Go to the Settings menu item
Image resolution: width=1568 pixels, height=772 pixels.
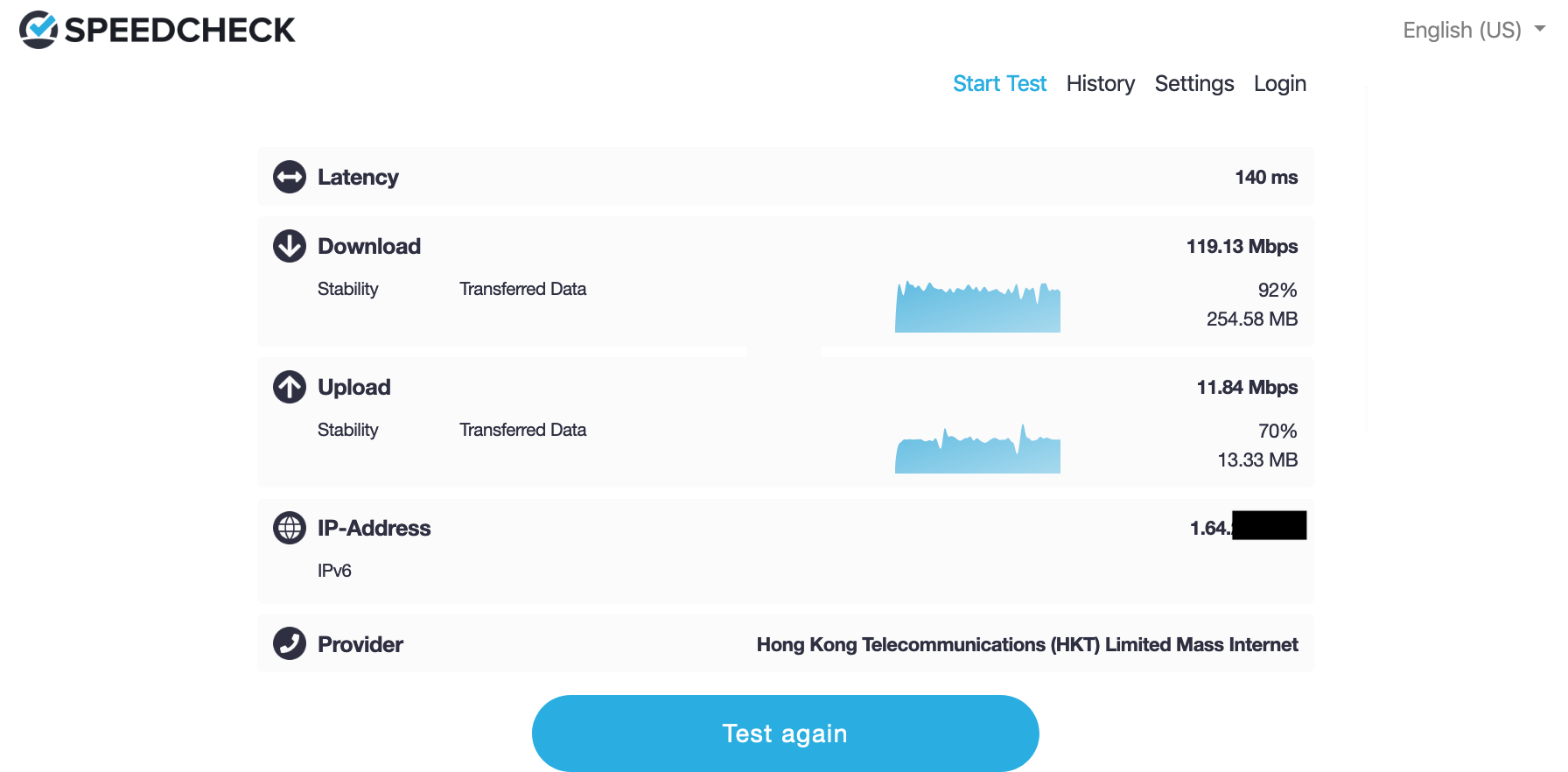(x=1193, y=83)
